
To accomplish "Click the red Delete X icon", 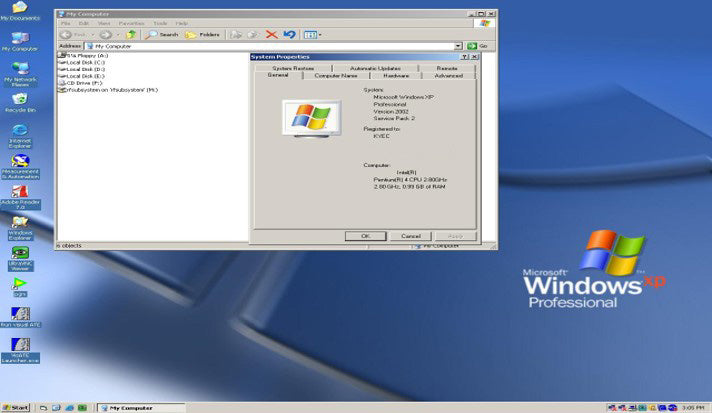I will click(272, 34).
